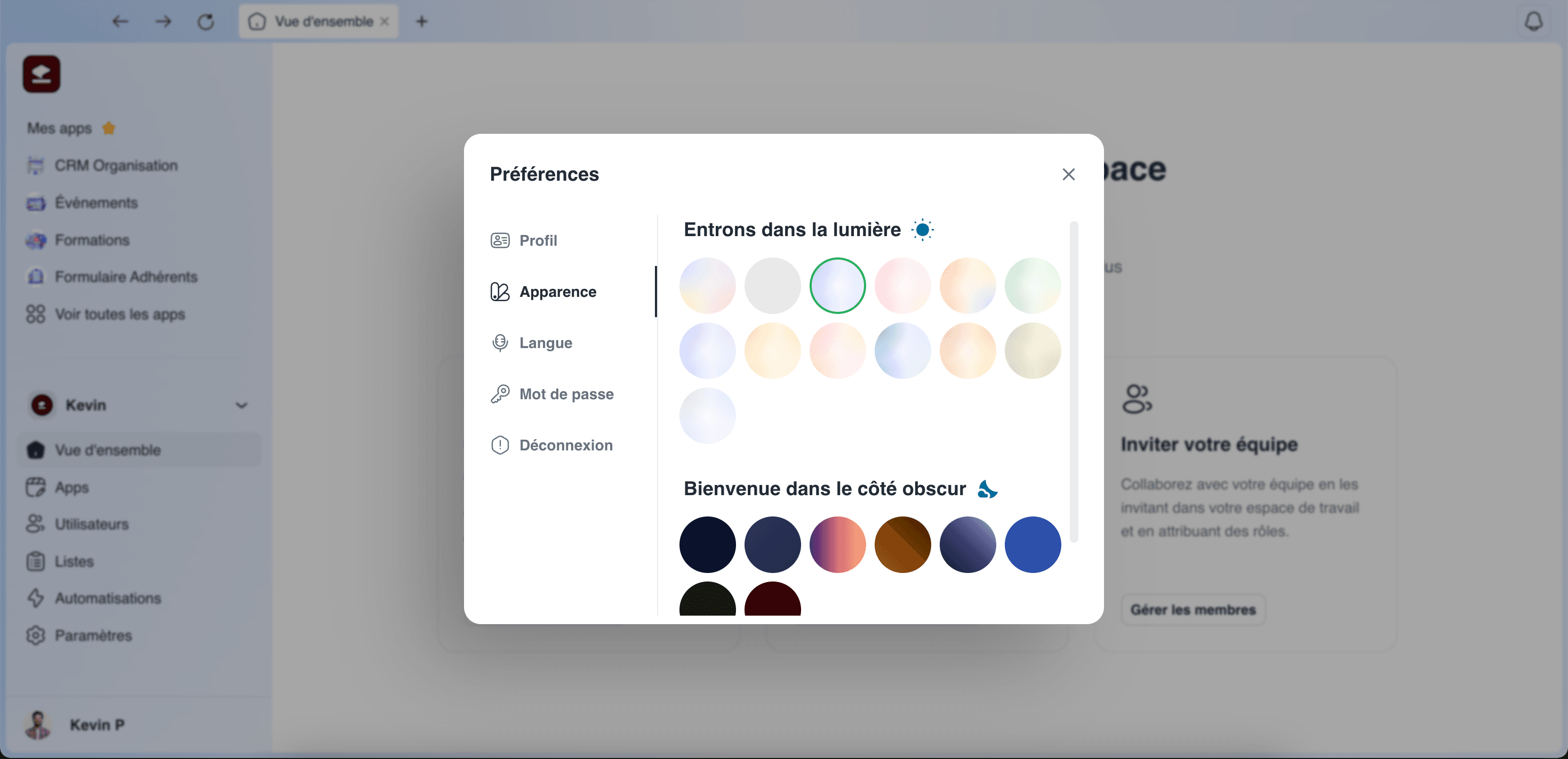The height and width of the screenshot is (759, 1568).
Task: Click Gérer les membres button
Action: tap(1193, 609)
